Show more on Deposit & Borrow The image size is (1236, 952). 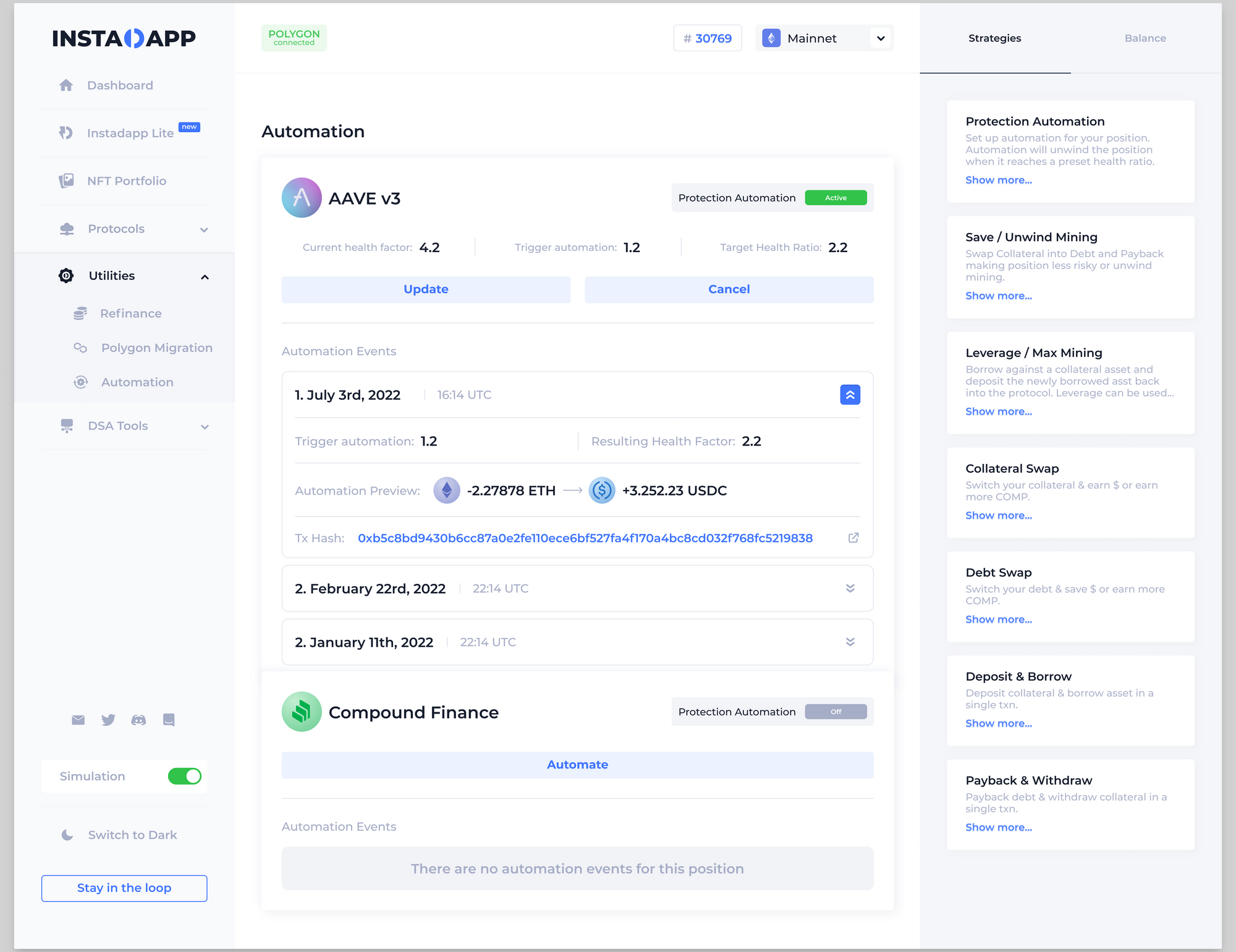pyautogui.click(x=999, y=723)
